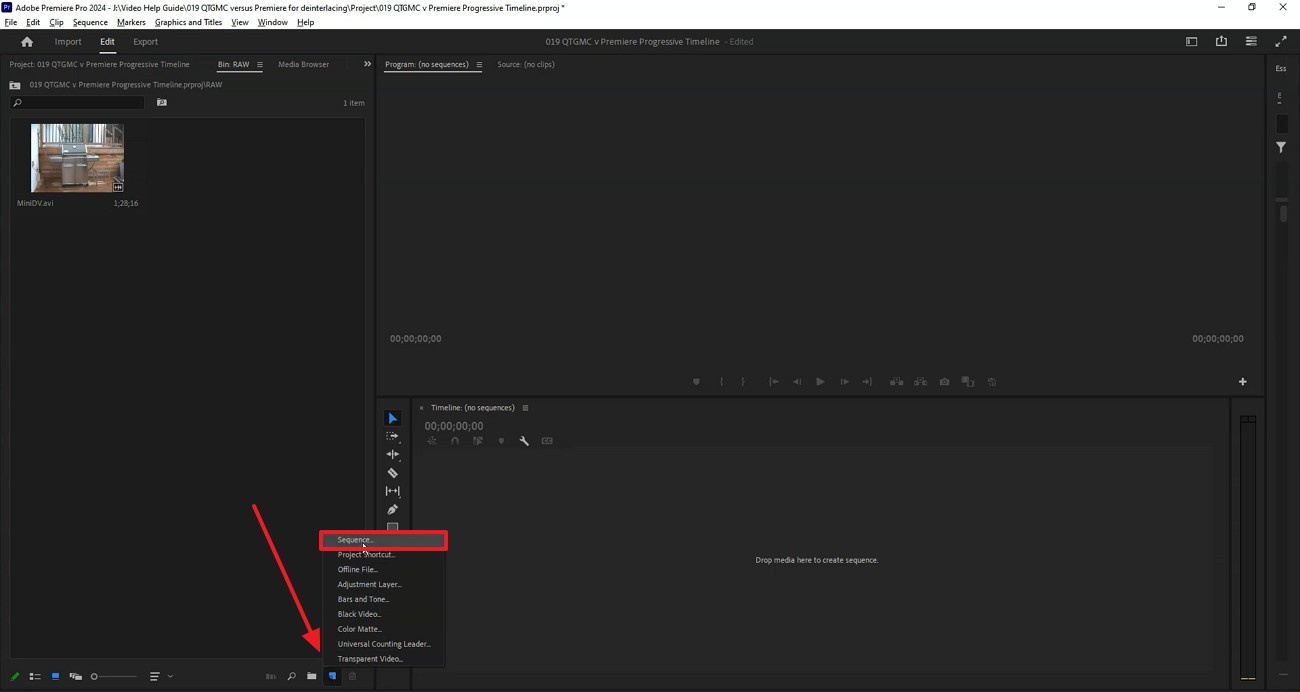Image resolution: width=1300 pixels, height=692 pixels.
Task: Switch bin to List View
Action: pos(35,676)
